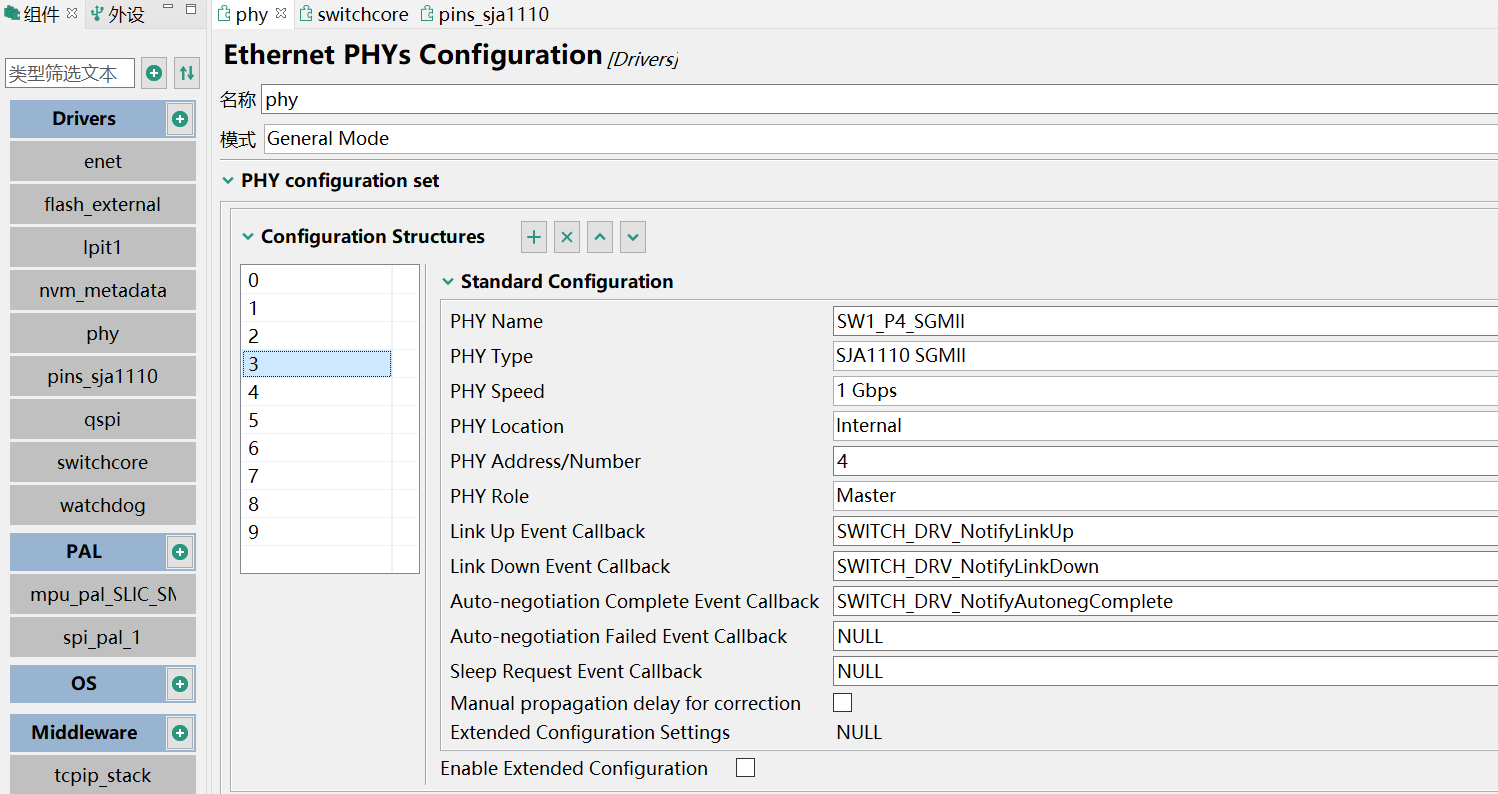
Task: Open the tcpip_stack middleware settings
Action: [x=102, y=774]
